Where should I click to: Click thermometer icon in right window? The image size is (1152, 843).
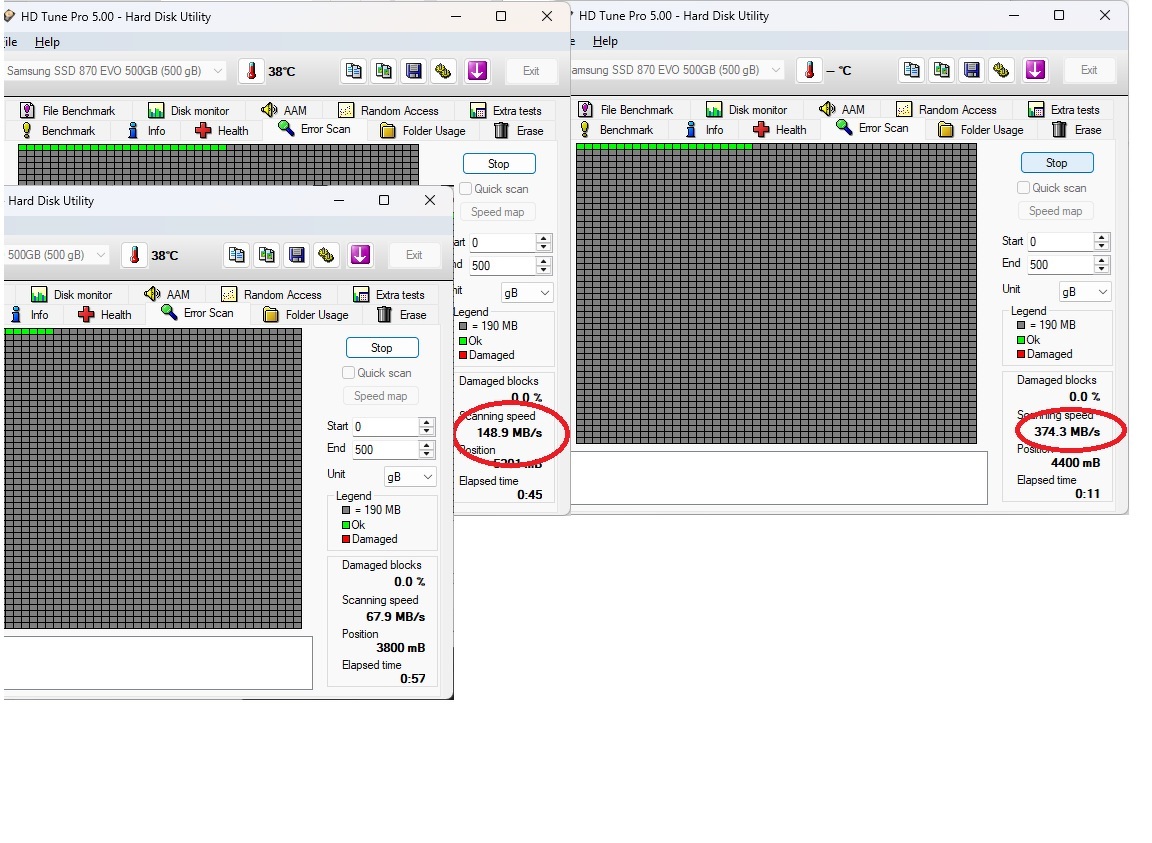[810, 70]
